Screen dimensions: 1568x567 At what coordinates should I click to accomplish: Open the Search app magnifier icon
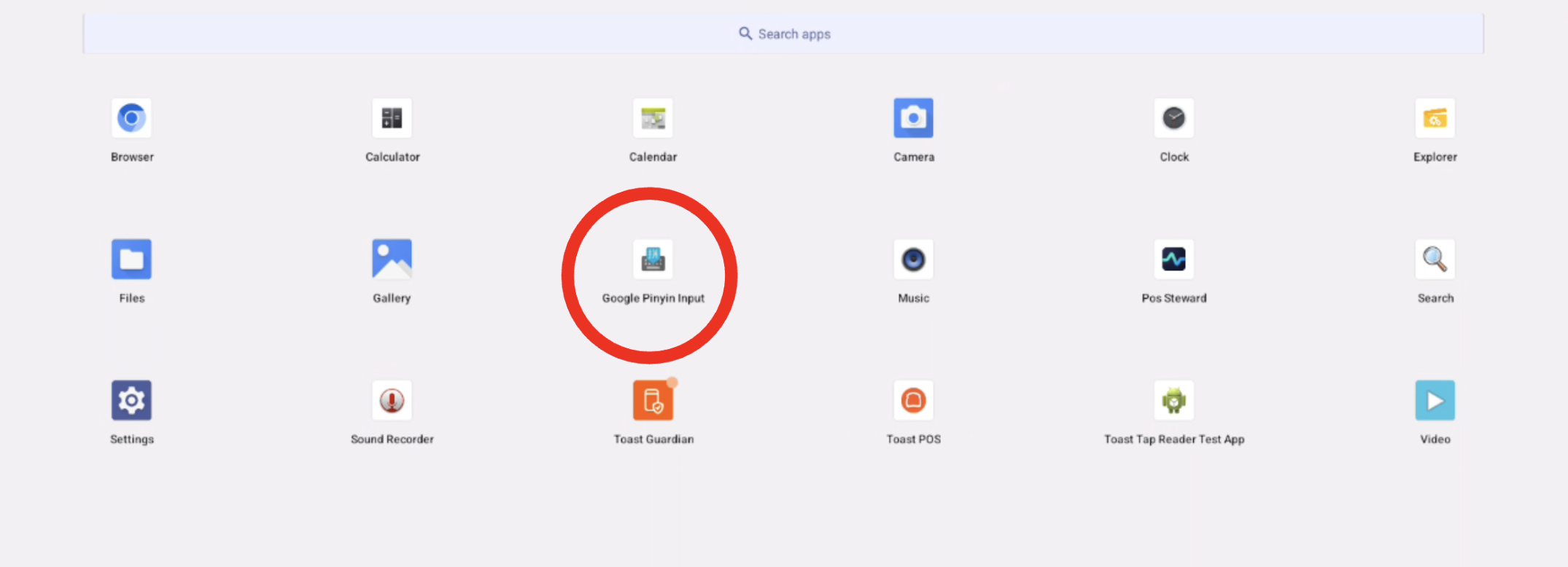point(1435,259)
